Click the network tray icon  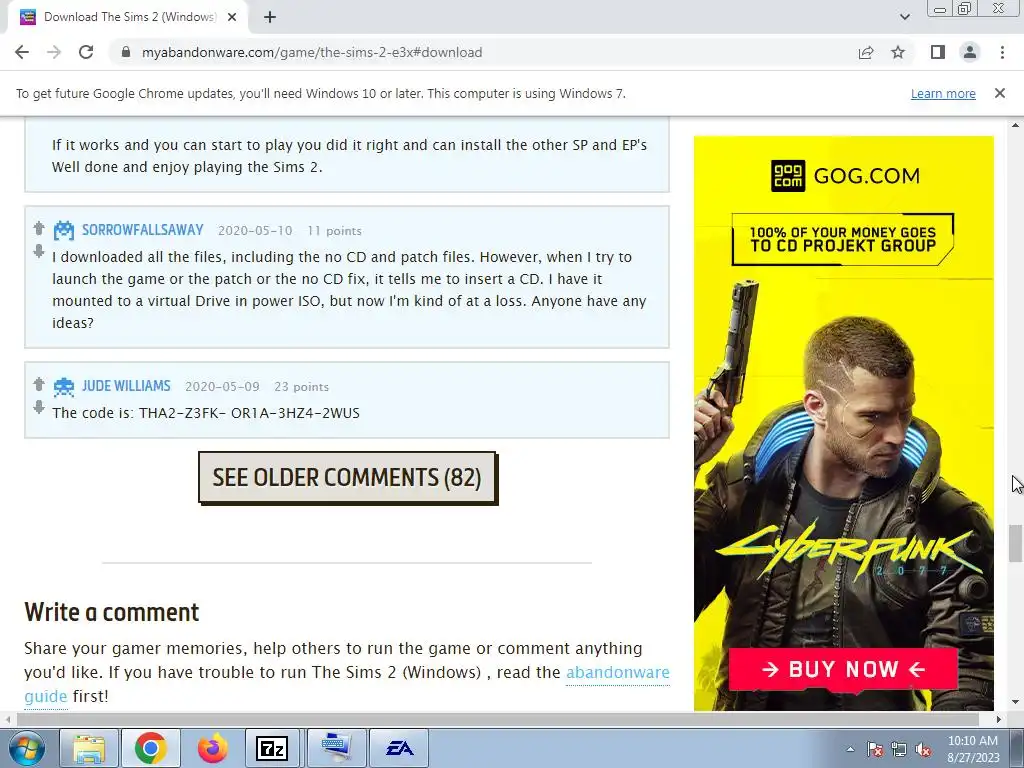[899, 749]
